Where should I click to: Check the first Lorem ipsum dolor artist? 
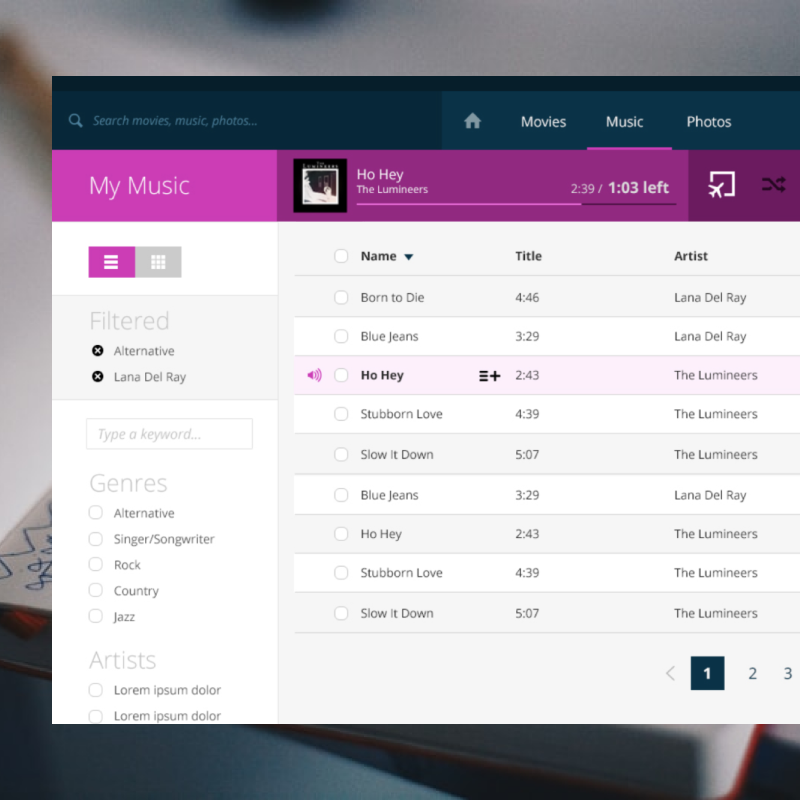pos(96,690)
